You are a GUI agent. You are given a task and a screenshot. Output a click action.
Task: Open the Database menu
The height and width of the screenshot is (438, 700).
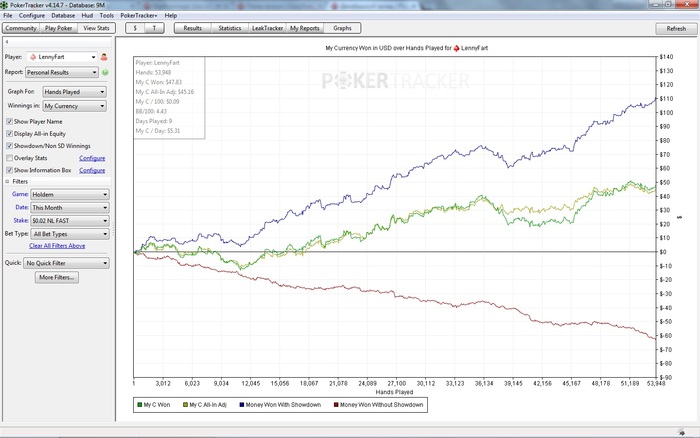(63, 16)
